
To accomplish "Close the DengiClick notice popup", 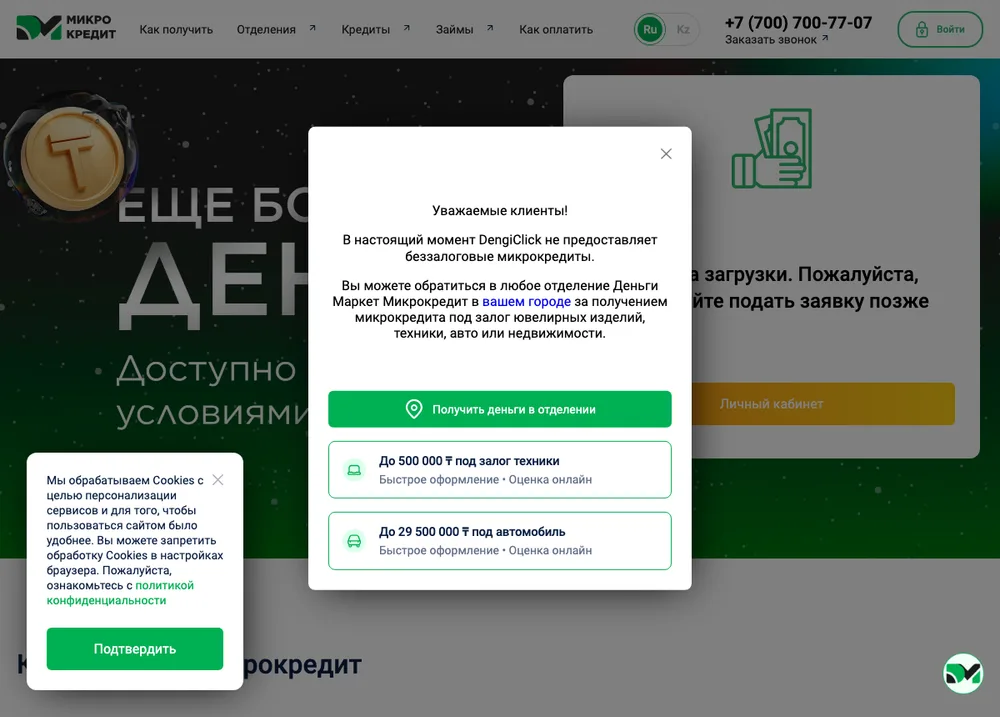I will [x=666, y=154].
